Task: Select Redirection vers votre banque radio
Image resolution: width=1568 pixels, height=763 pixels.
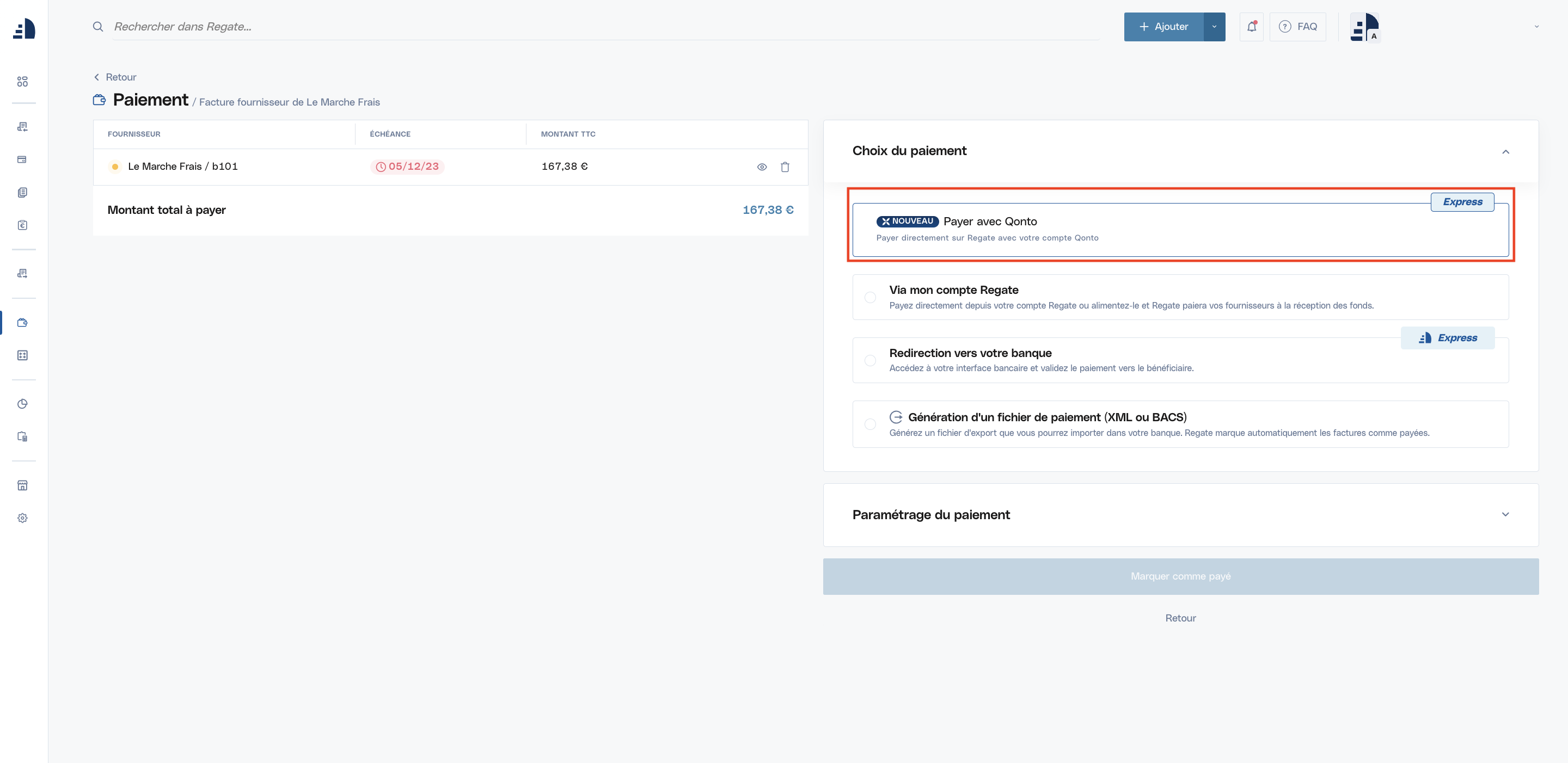Action: (x=871, y=360)
